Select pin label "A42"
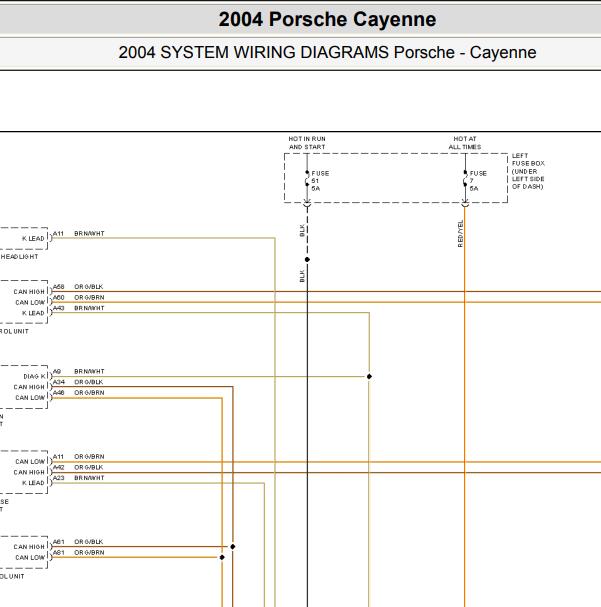 click(58, 467)
